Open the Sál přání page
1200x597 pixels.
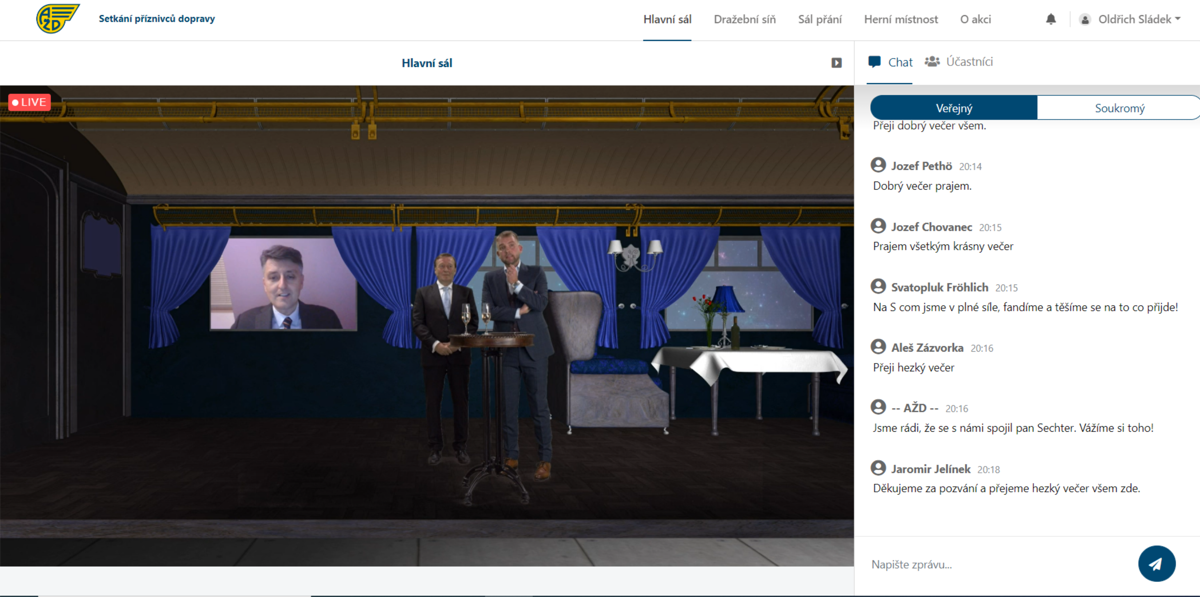pos(820,19)
